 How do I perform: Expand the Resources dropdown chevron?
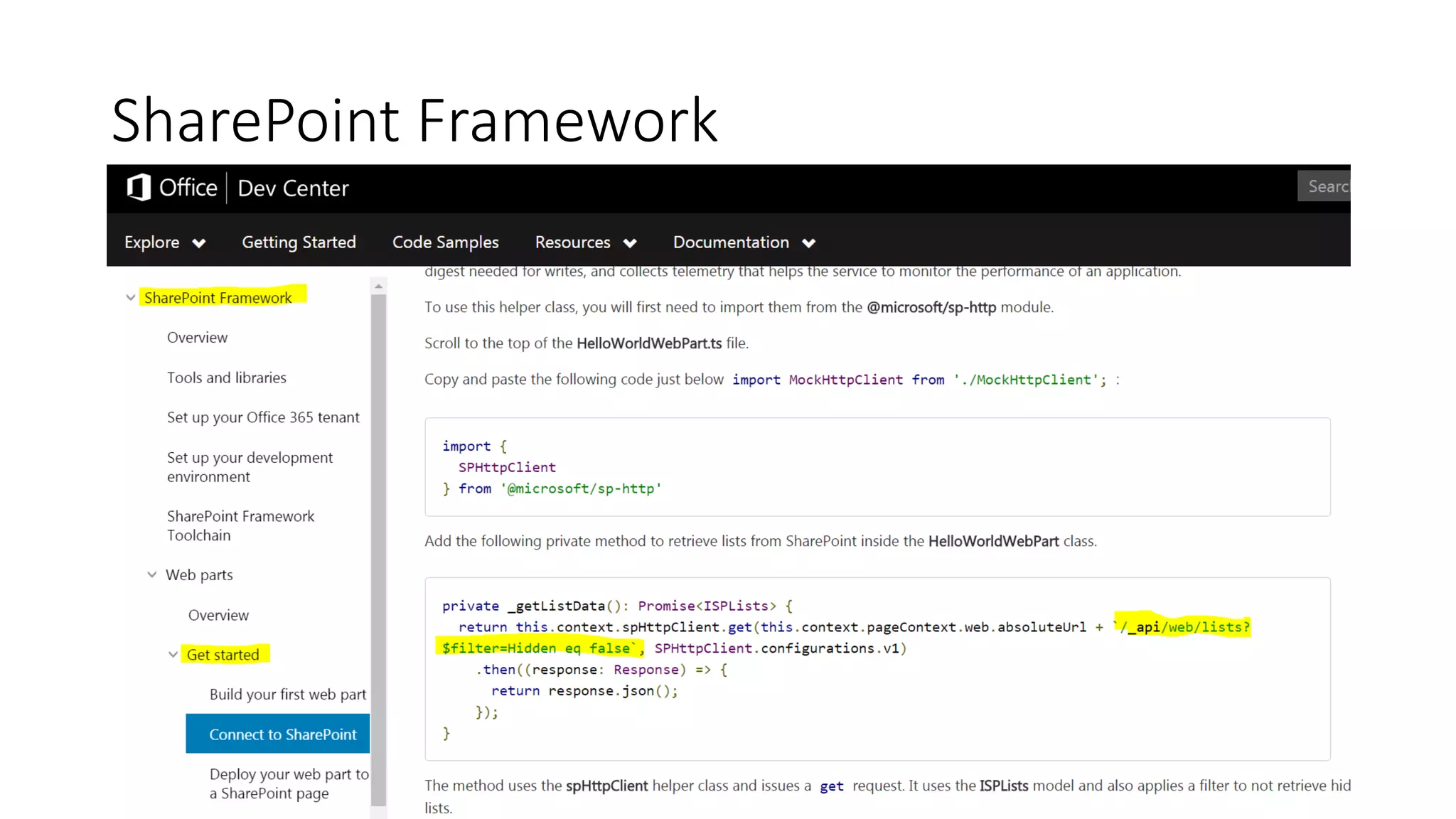tap(630, 243)
